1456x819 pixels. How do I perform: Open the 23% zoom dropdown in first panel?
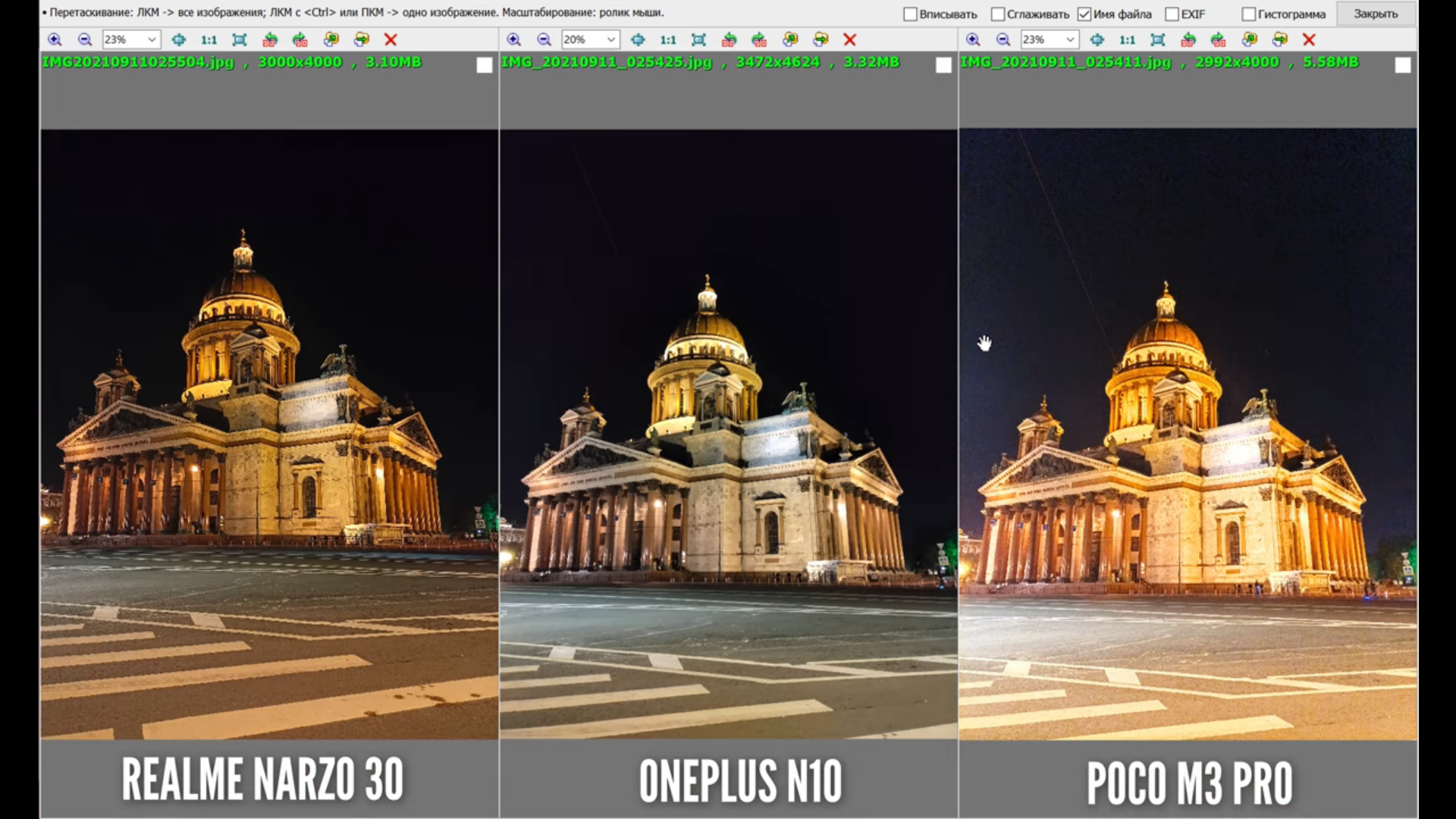tap(152, 39)
